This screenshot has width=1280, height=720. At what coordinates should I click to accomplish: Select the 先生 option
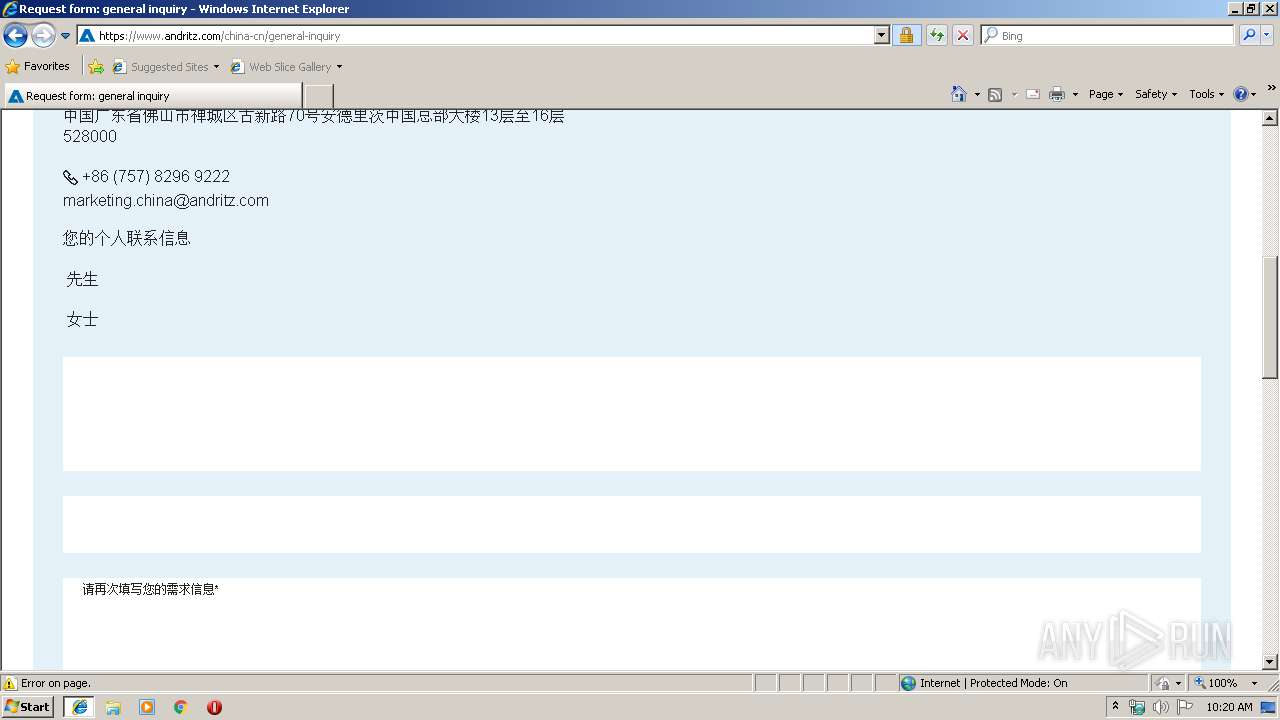pyautogui.click(x=82, y=279)
